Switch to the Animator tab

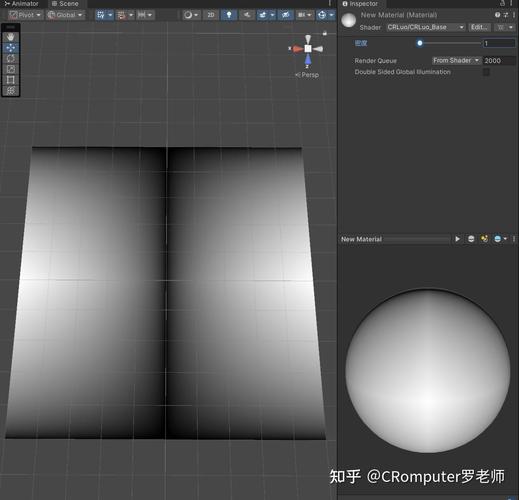[x=22, y=4]
